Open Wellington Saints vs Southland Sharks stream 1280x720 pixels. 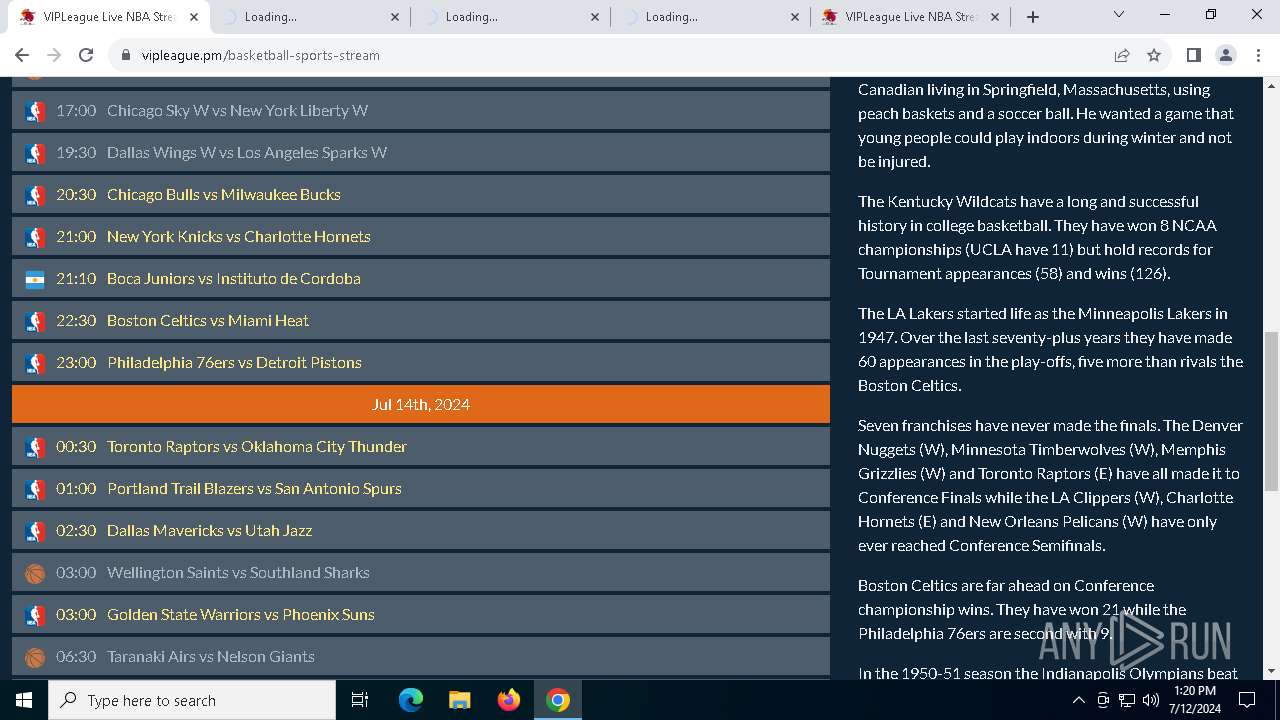(421, 573)
